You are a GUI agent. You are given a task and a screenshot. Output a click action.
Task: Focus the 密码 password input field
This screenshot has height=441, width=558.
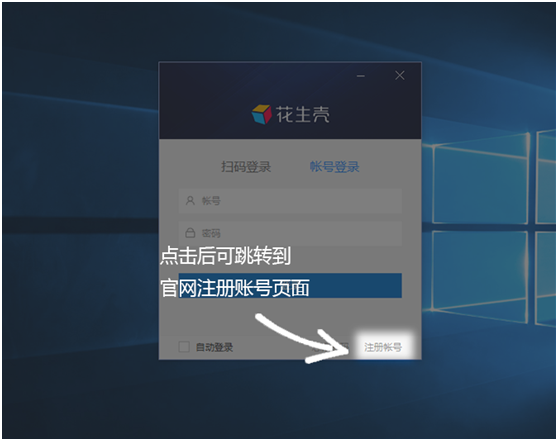tap(290, 233)
